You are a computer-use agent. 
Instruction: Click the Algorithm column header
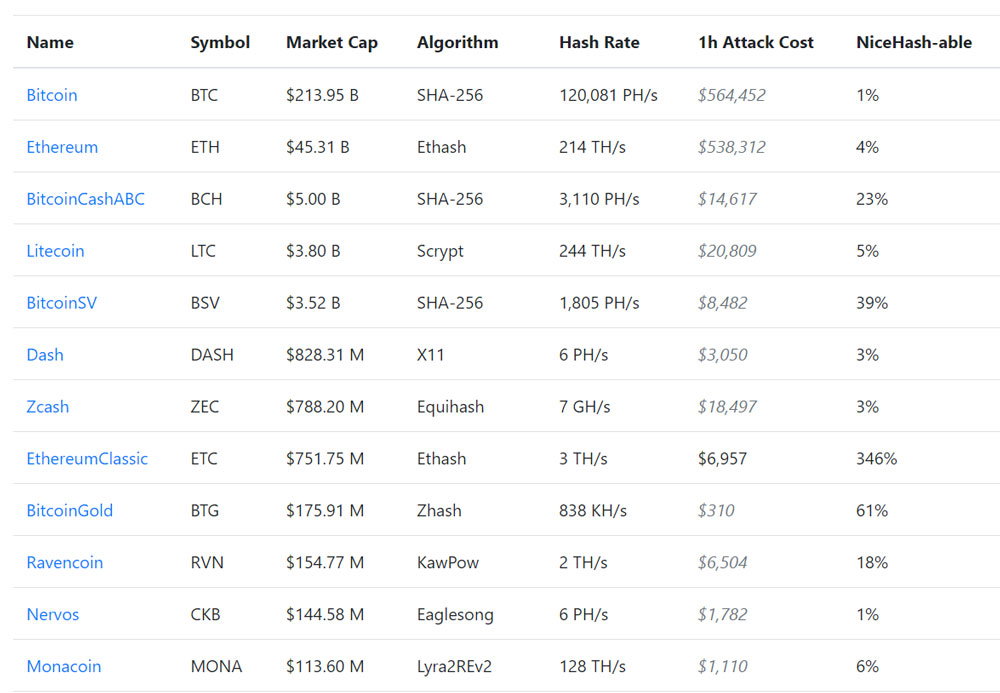pyautogui.click(x=457, y=43)
